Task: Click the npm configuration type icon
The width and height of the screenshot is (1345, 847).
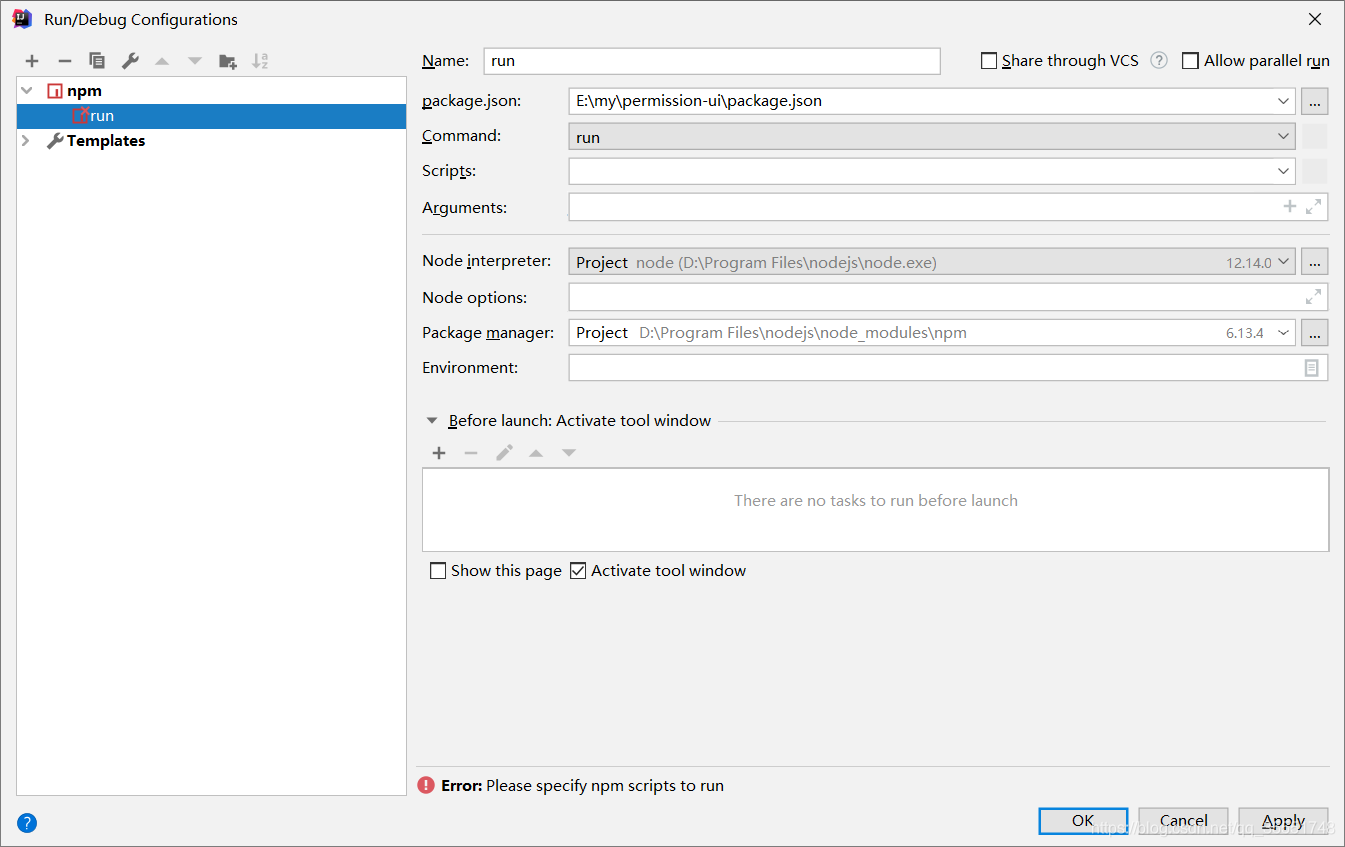Action: pyautogui.click(x=55, y=91)
